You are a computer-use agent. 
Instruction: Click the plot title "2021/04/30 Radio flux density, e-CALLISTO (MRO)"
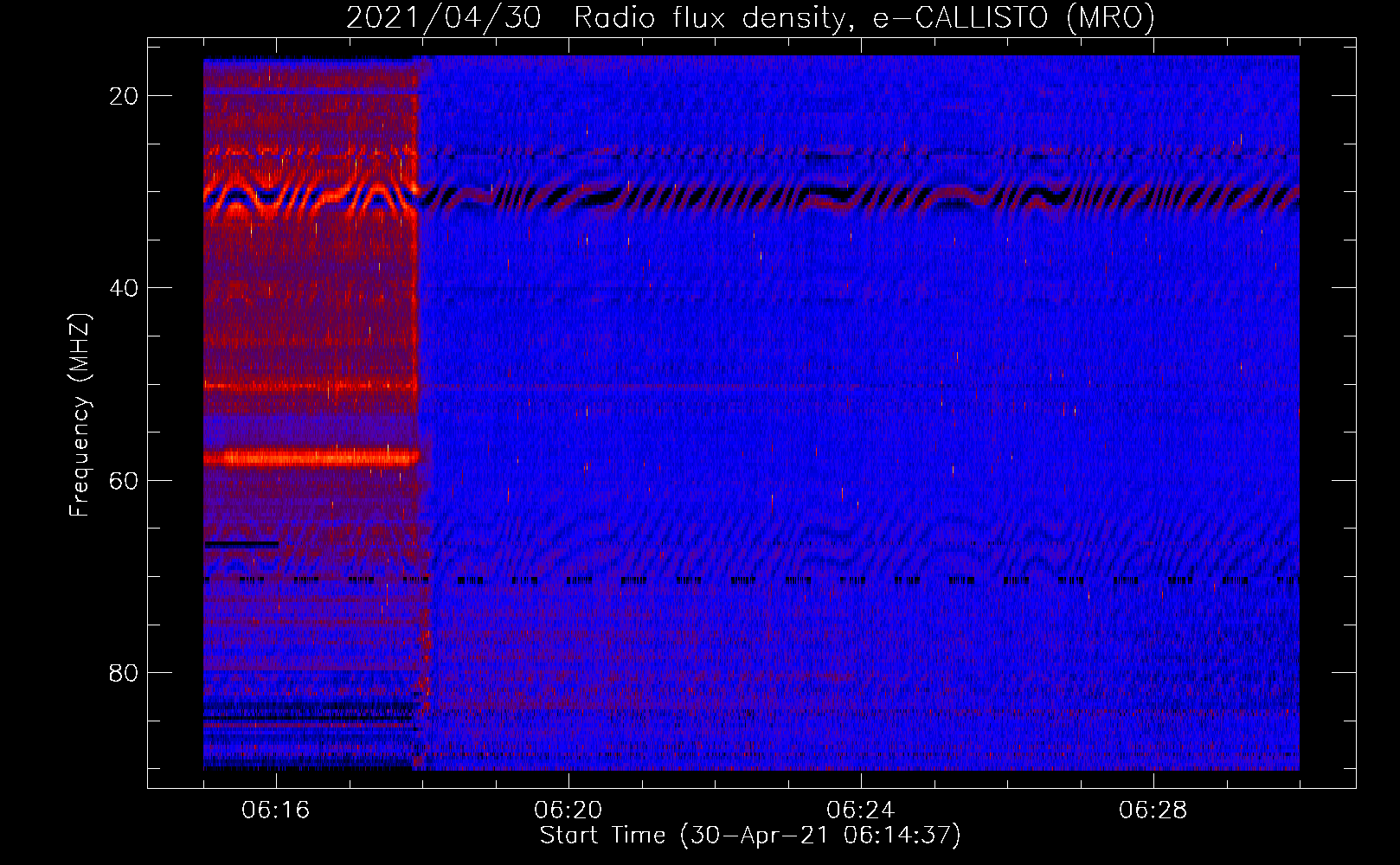(750, 17)
